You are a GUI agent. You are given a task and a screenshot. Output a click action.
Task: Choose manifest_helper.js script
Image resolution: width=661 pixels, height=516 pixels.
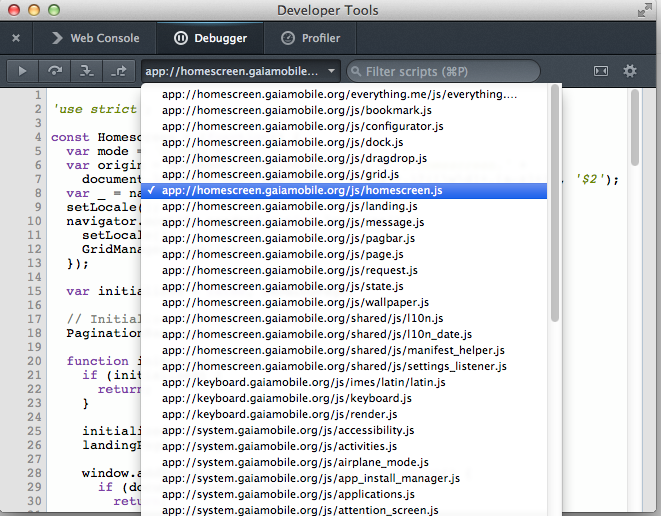point(344,350)
